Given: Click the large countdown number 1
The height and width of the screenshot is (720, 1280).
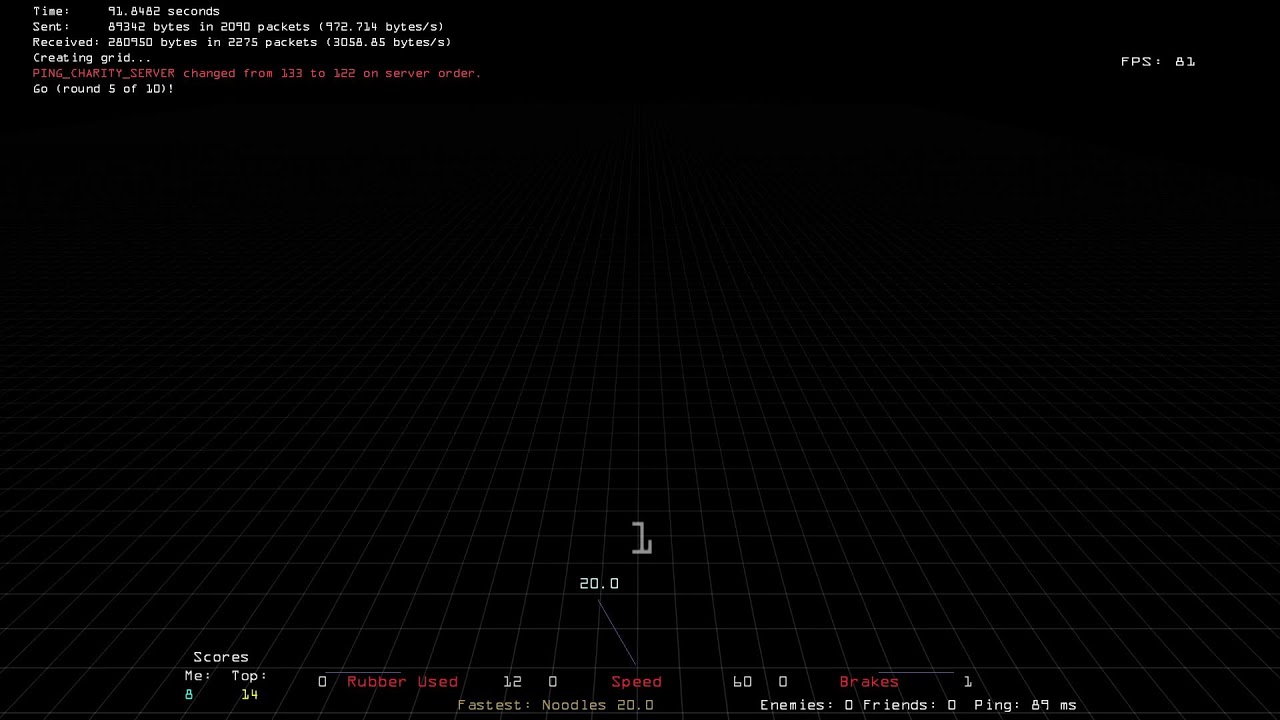Looking at the screenshot, I should click(x=642, y=538).
